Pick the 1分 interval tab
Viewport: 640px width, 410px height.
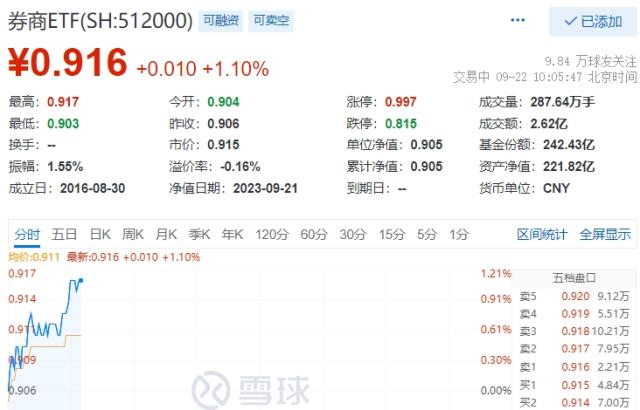(459, 235)
